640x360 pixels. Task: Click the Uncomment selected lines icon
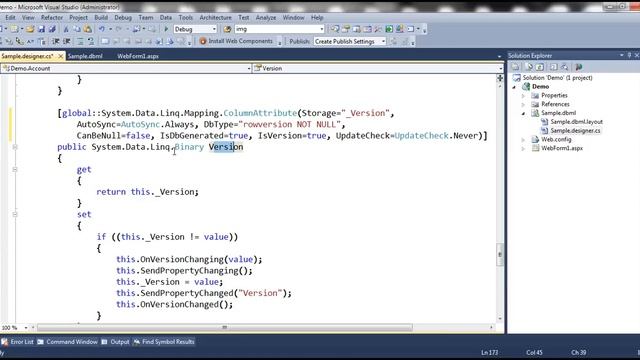pyautogui.click(x=91, y=41)
